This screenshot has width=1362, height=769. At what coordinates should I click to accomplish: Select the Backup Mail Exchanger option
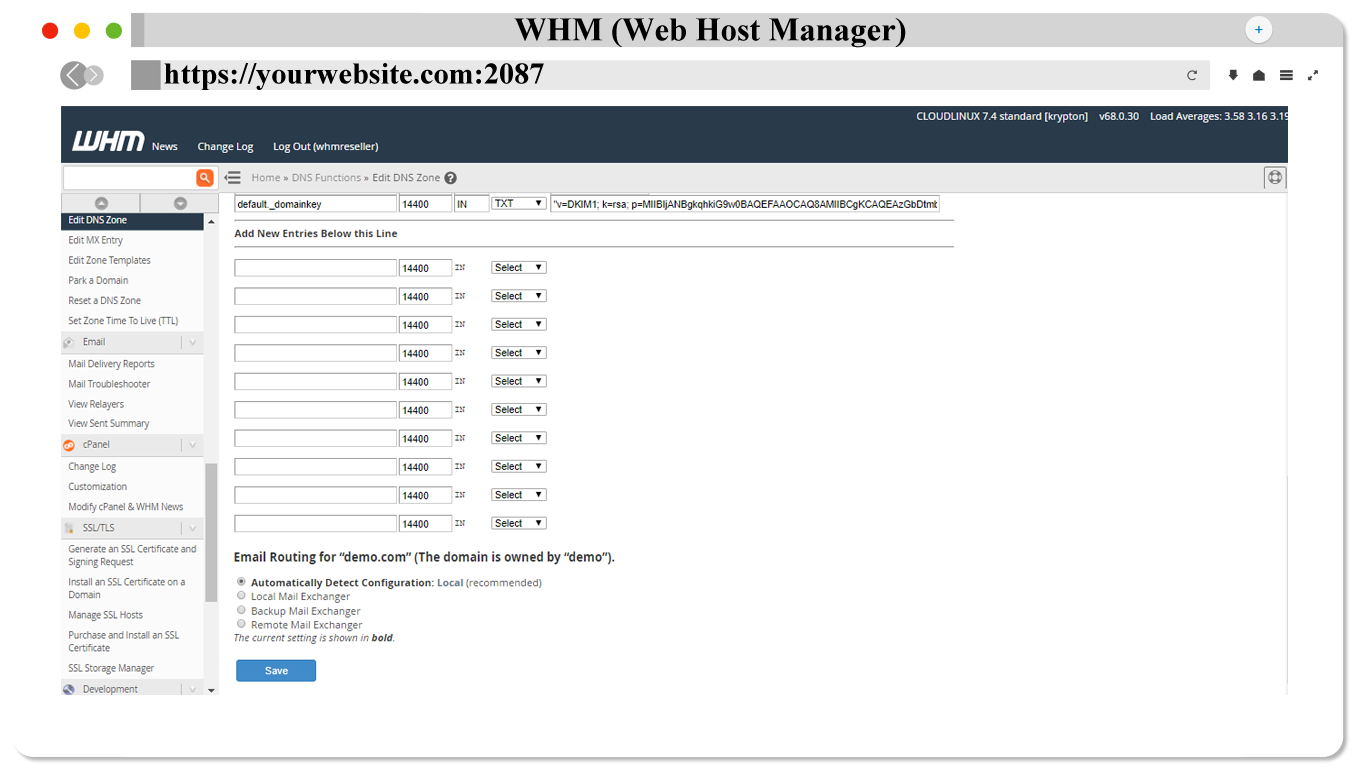tap(241, 609)
